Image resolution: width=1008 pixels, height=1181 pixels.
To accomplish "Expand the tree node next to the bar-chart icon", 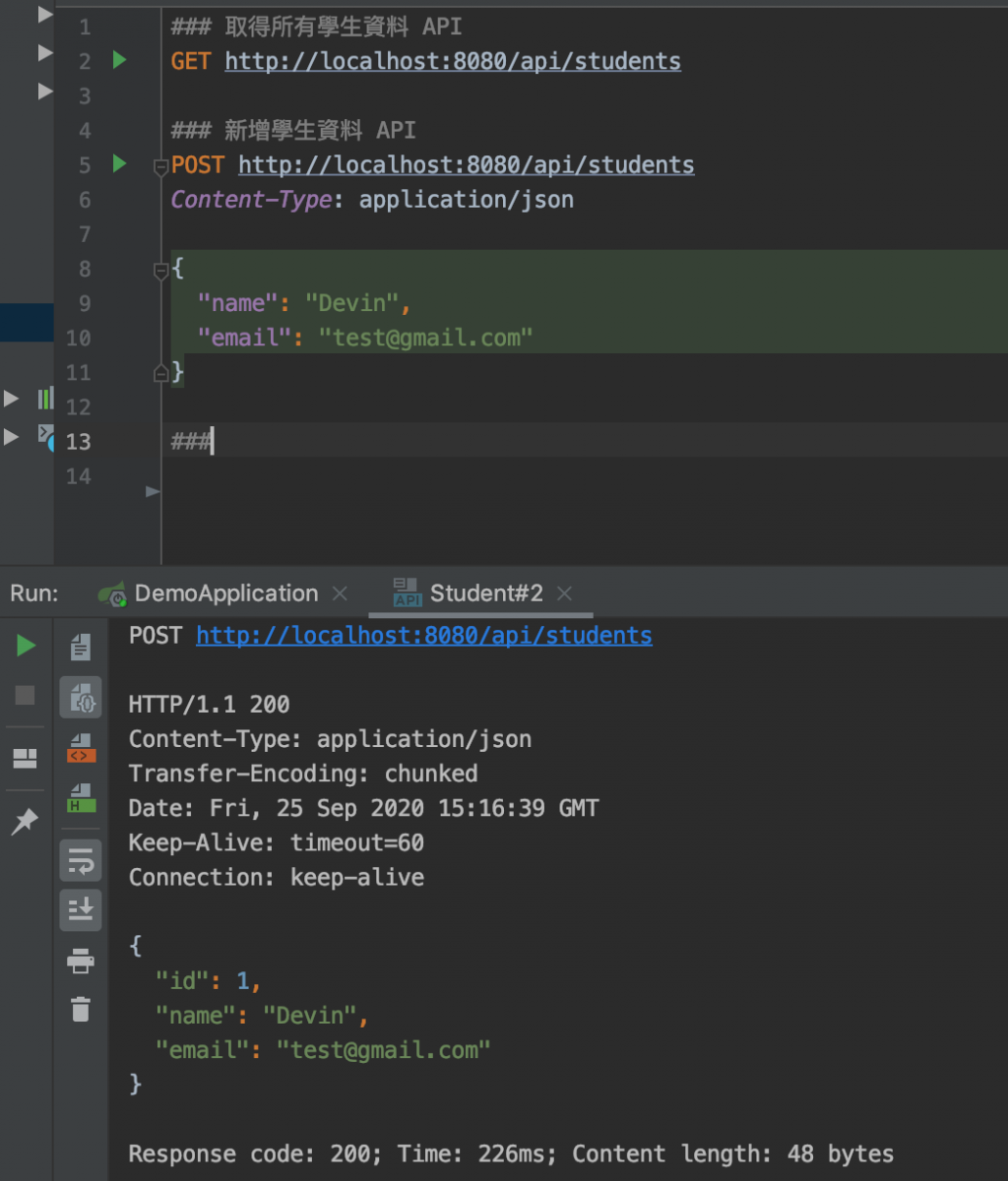I will click(x=11, y=399).
